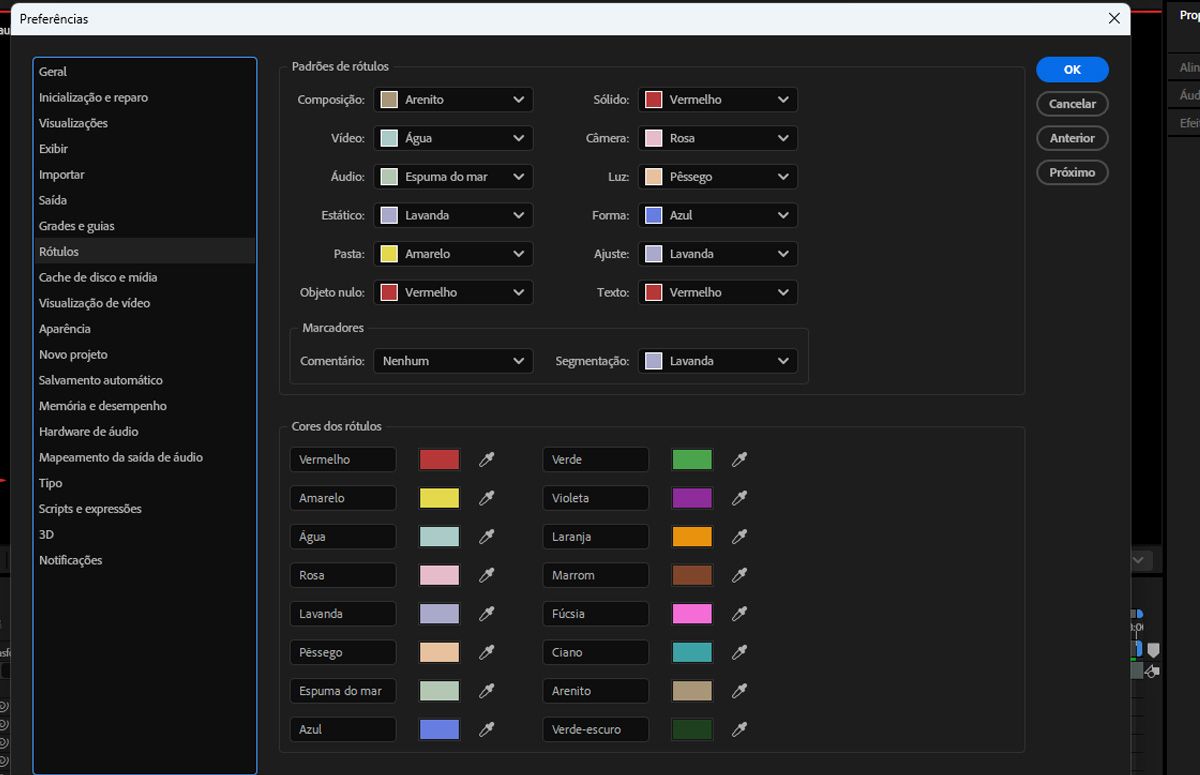1200x775 pixels.
Task: Close the Preferências dialog
Action: click(1114, 18)
